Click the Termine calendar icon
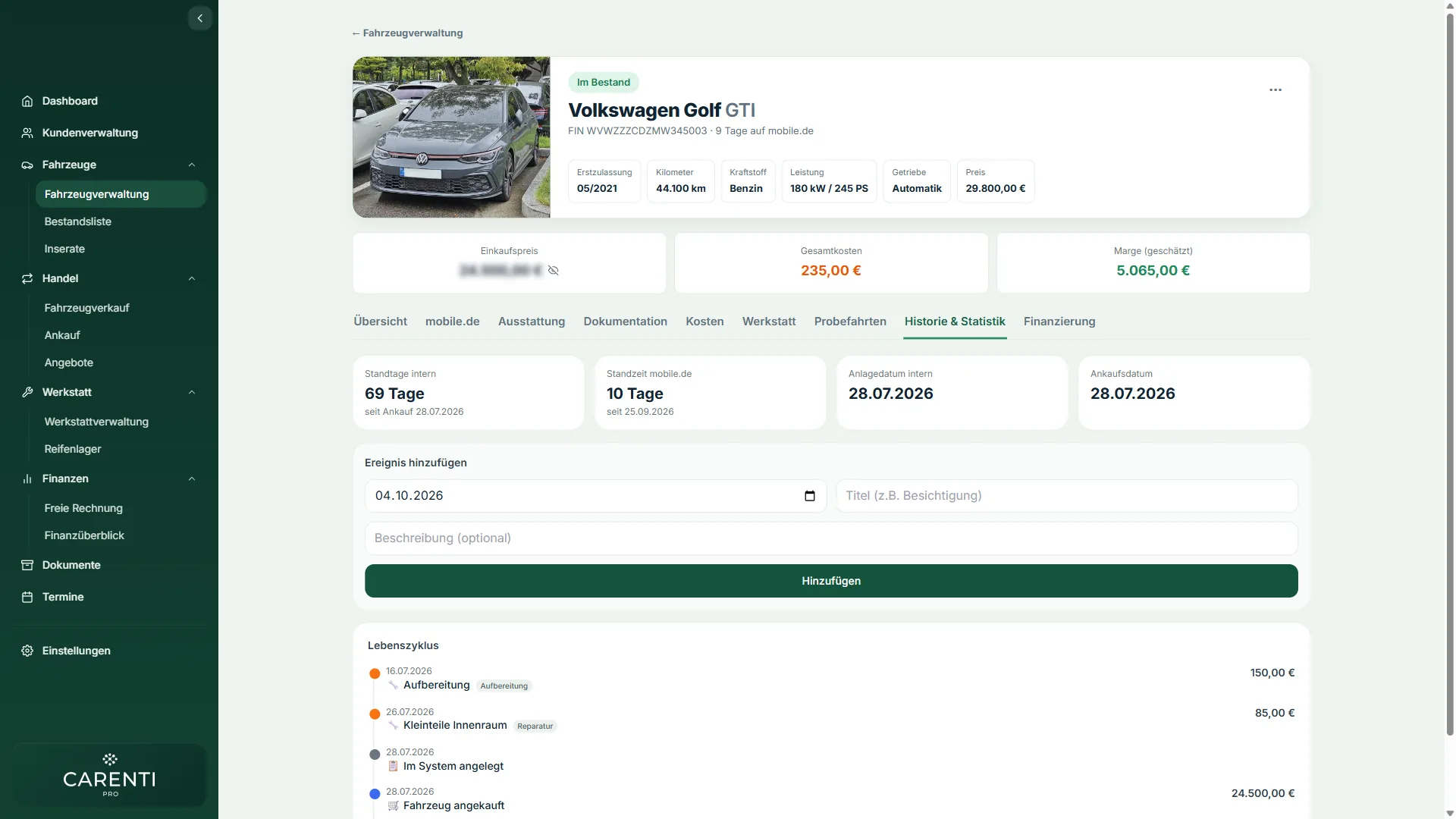 (x=27, y=597)
